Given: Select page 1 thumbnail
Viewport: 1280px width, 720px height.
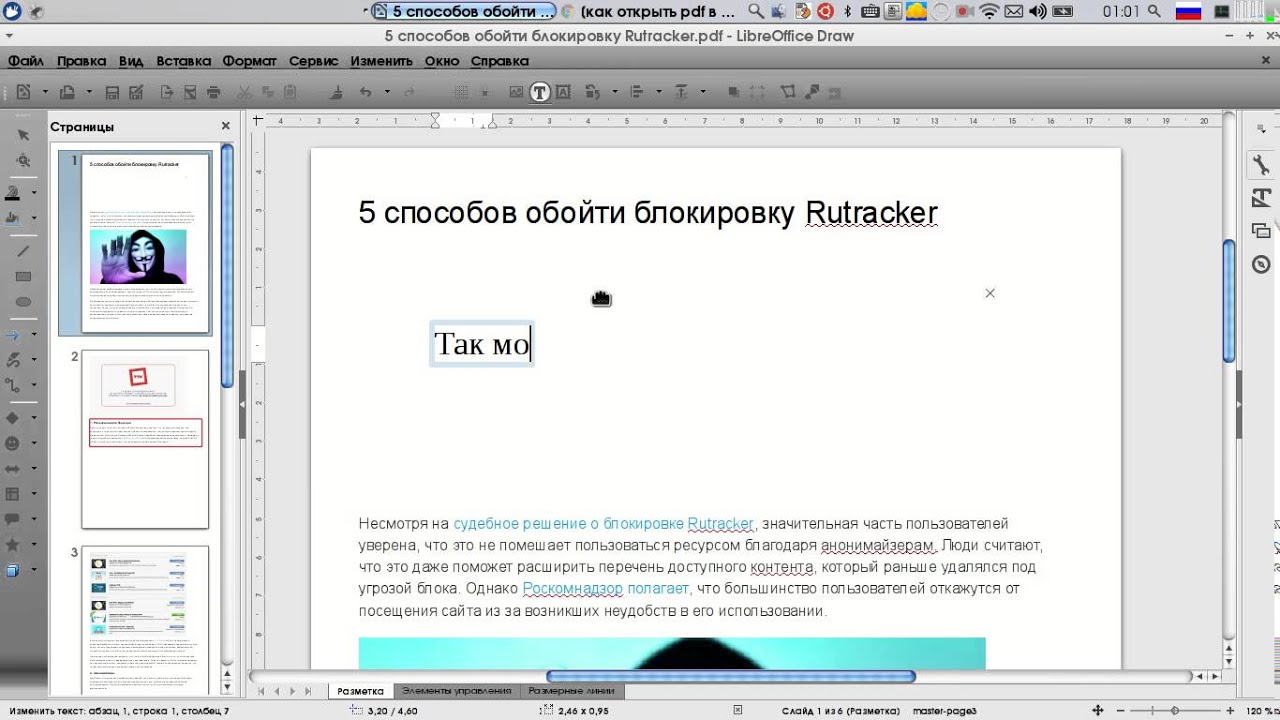Looking at the screenshot, I should coord(146,243).
